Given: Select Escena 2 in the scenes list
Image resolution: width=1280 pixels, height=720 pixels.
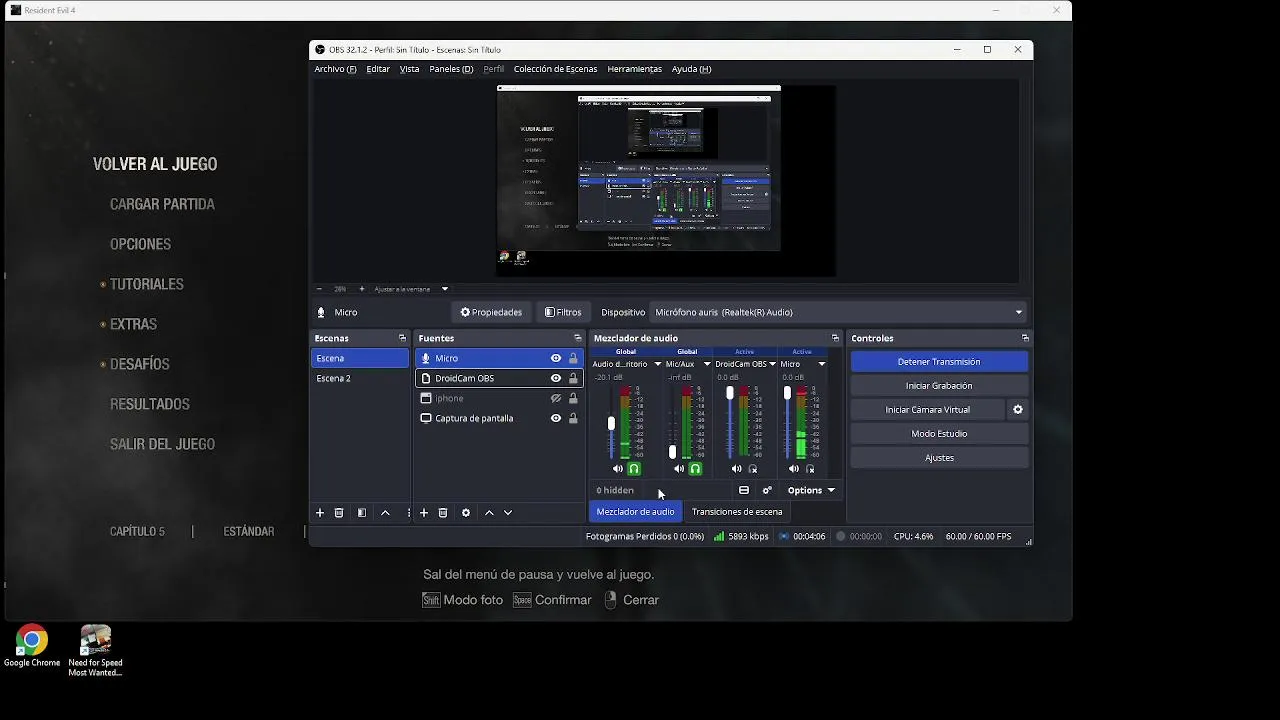Looking at the screenshot, I should tap(360, 378).
